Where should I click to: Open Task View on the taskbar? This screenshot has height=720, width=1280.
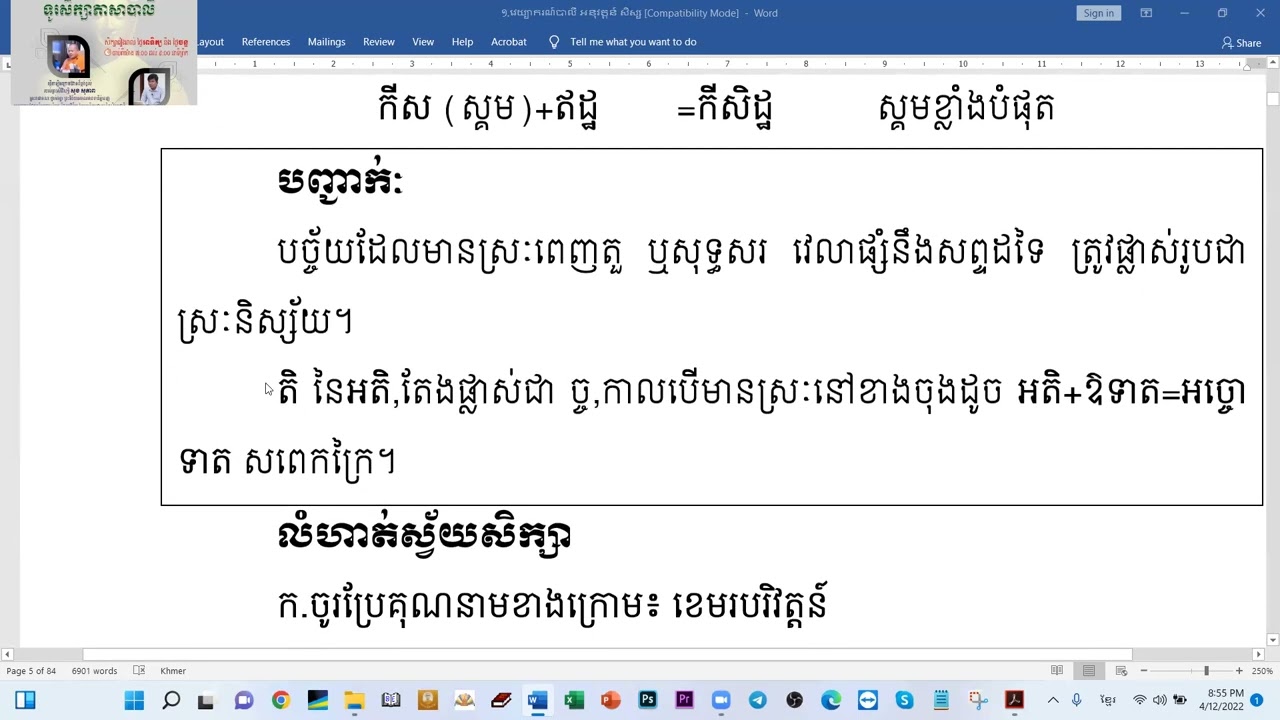(206, 700)
